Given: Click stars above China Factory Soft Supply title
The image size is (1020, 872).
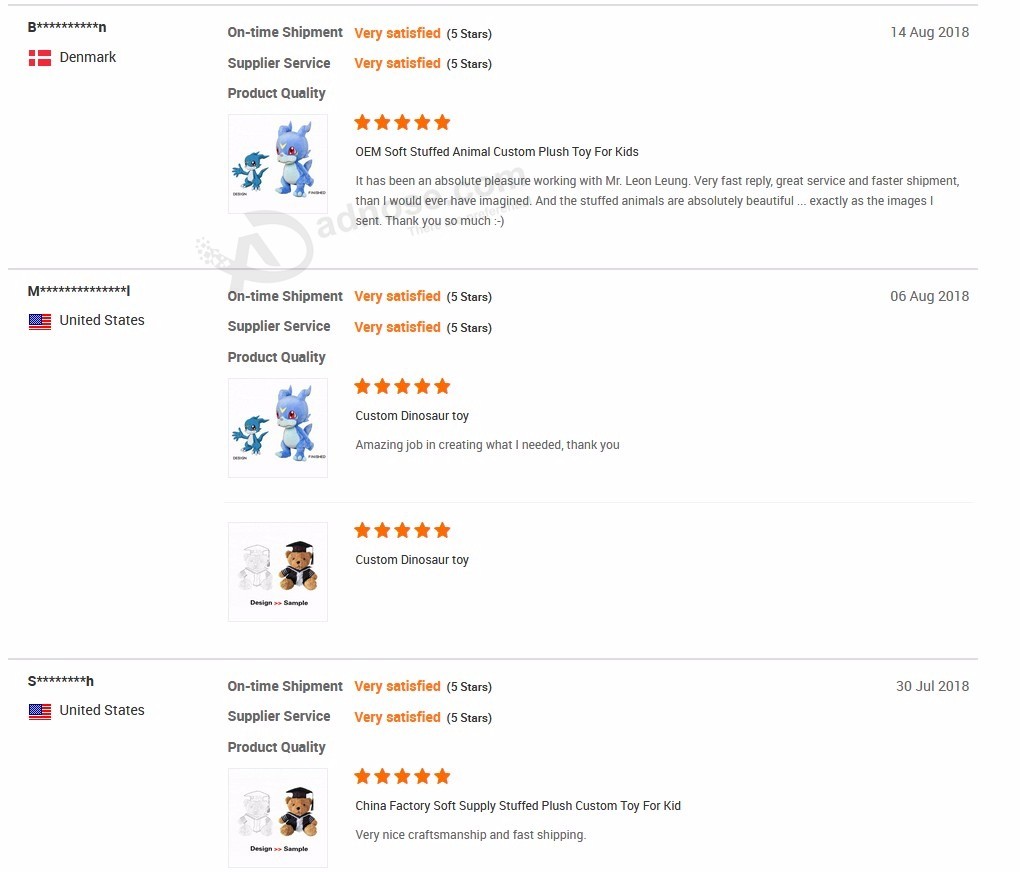Looking at the screenshot, I should 402,776.
